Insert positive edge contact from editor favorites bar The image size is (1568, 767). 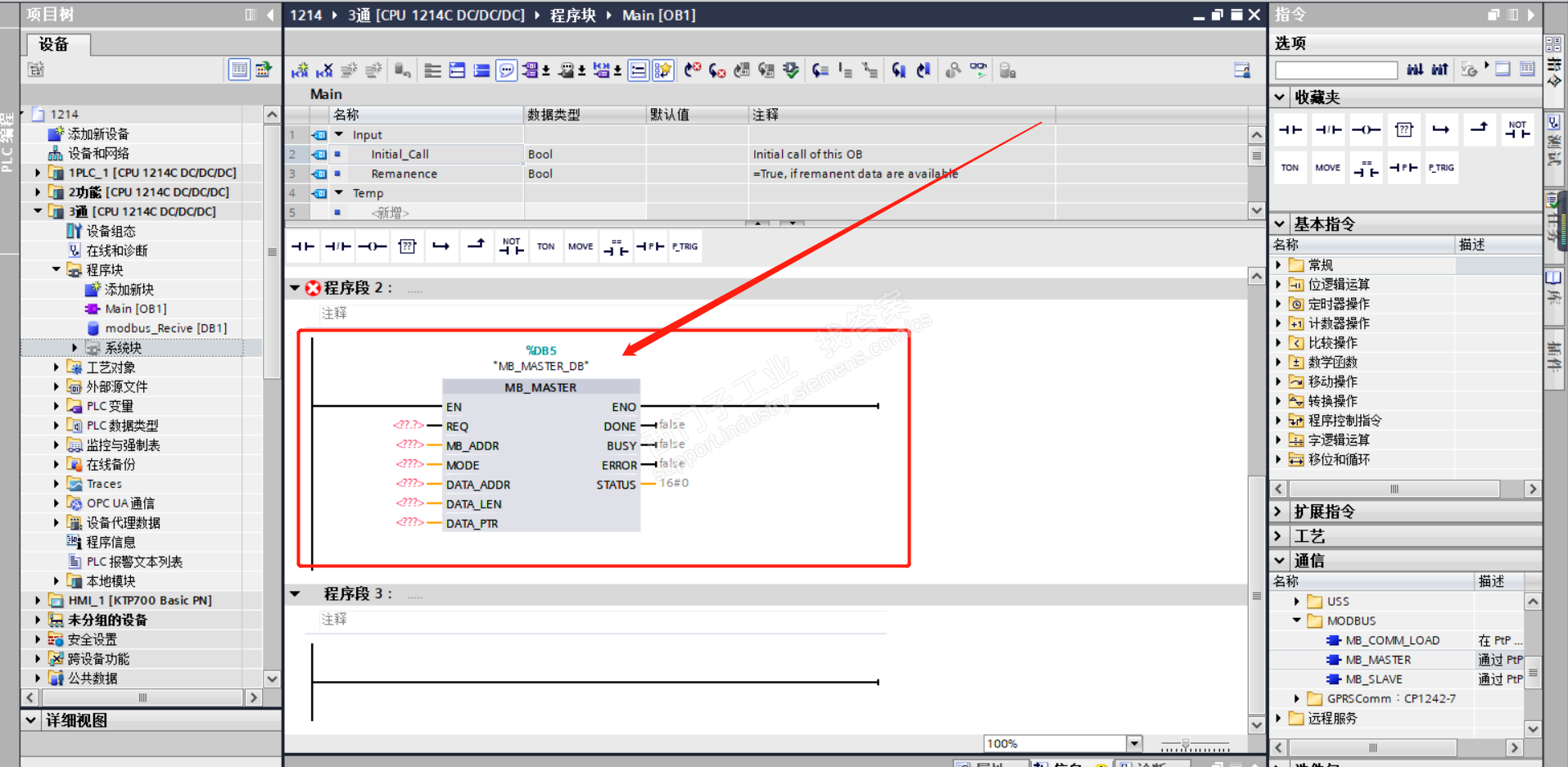[650, 246]
